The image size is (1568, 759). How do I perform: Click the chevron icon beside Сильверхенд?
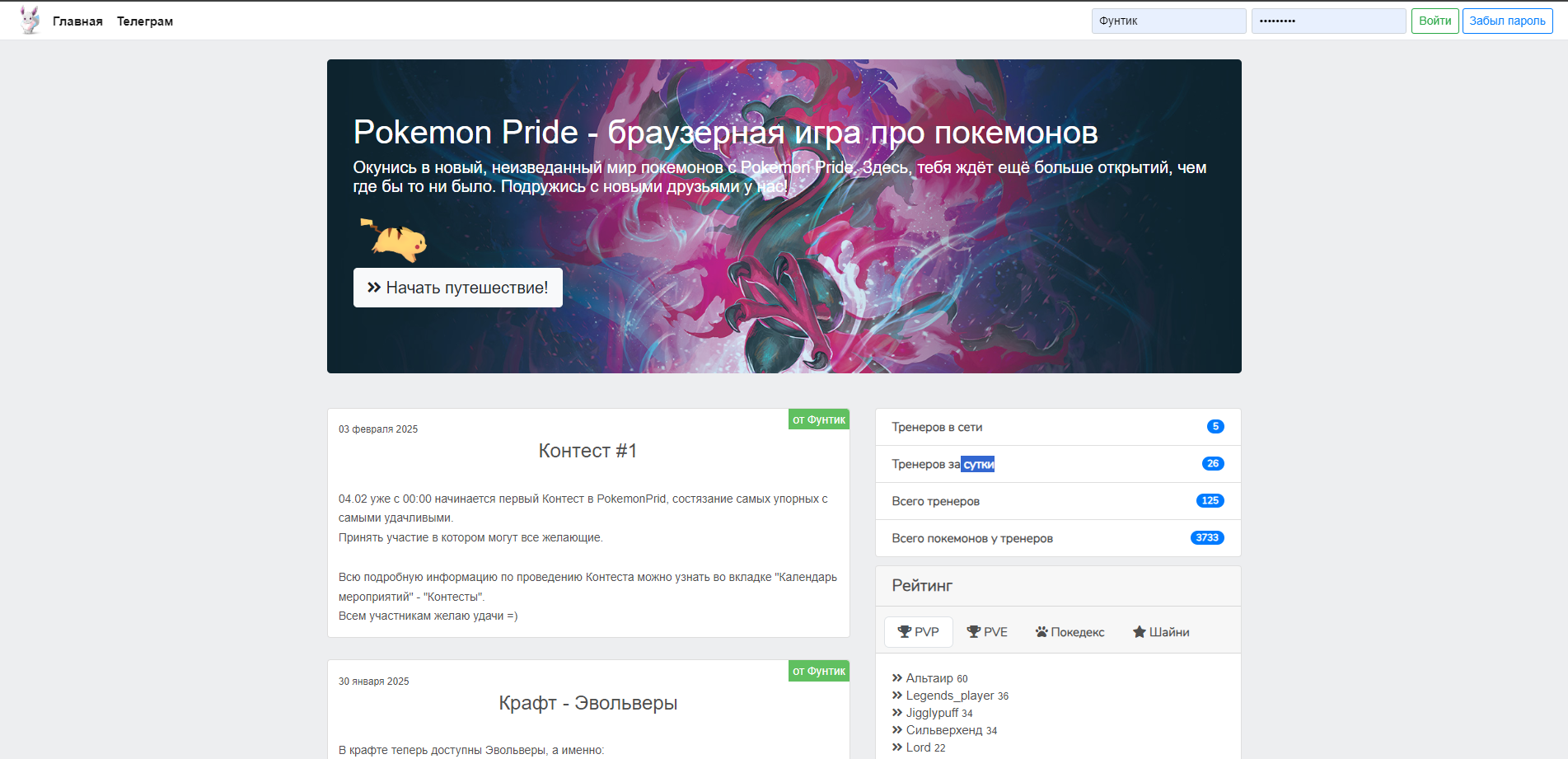[897, 730]
